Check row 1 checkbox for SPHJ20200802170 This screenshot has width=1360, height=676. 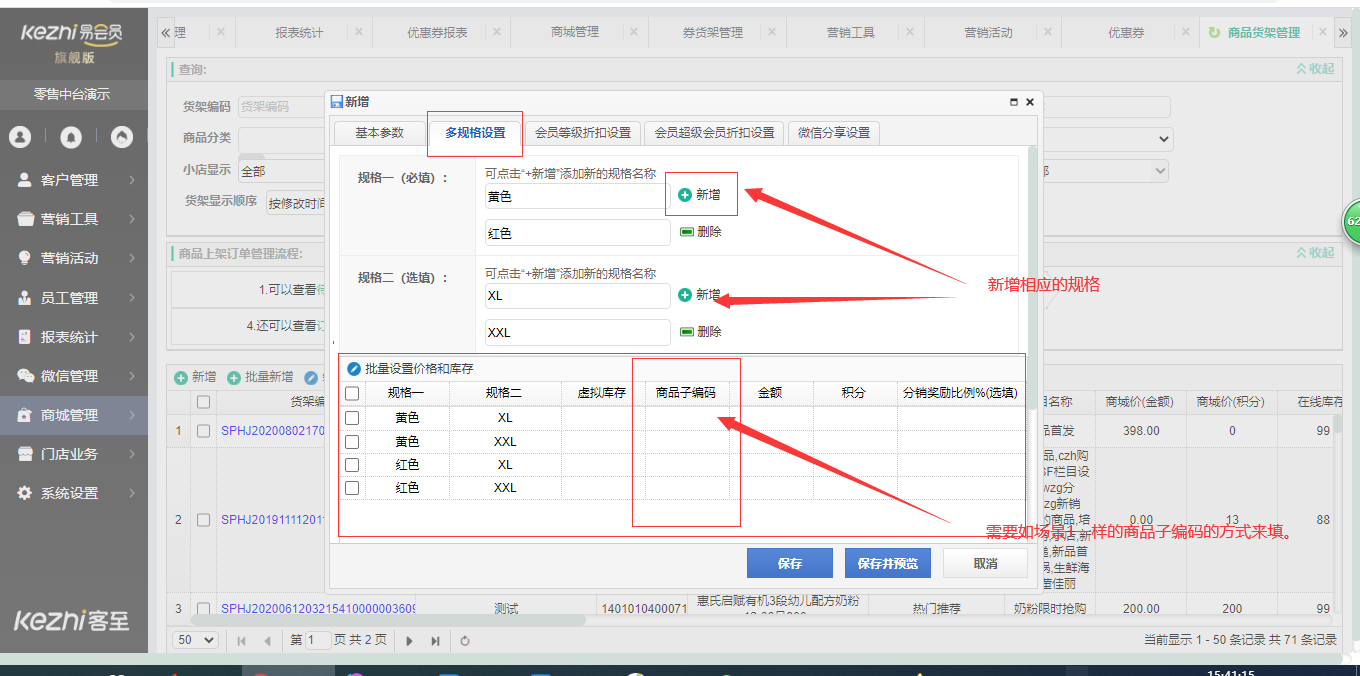pos(204,431)
